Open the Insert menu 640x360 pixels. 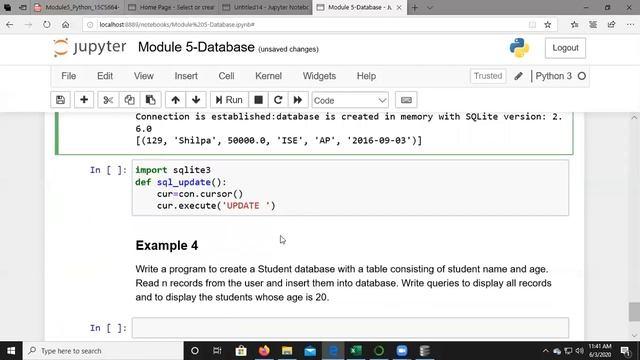click(x=186, y=76)
